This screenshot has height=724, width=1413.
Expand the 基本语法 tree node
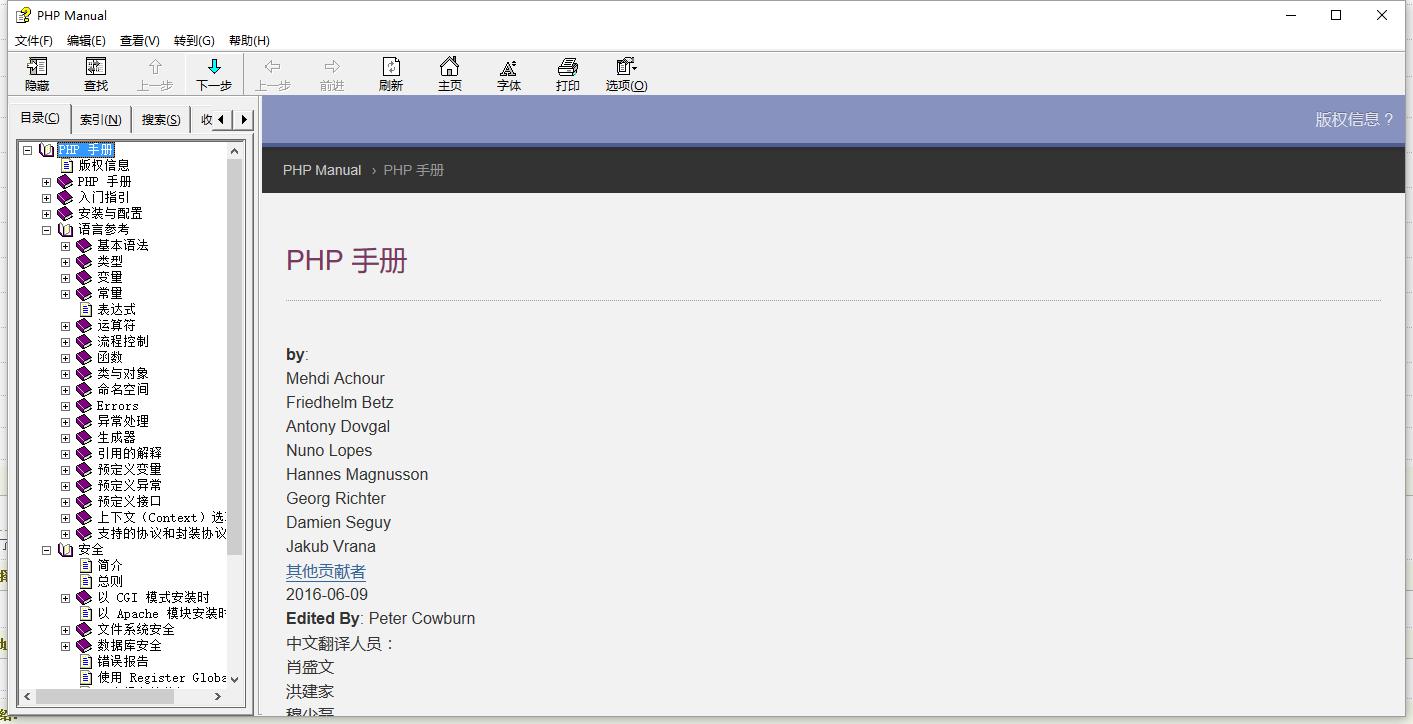pyautogui.click(x=65, y=246)
